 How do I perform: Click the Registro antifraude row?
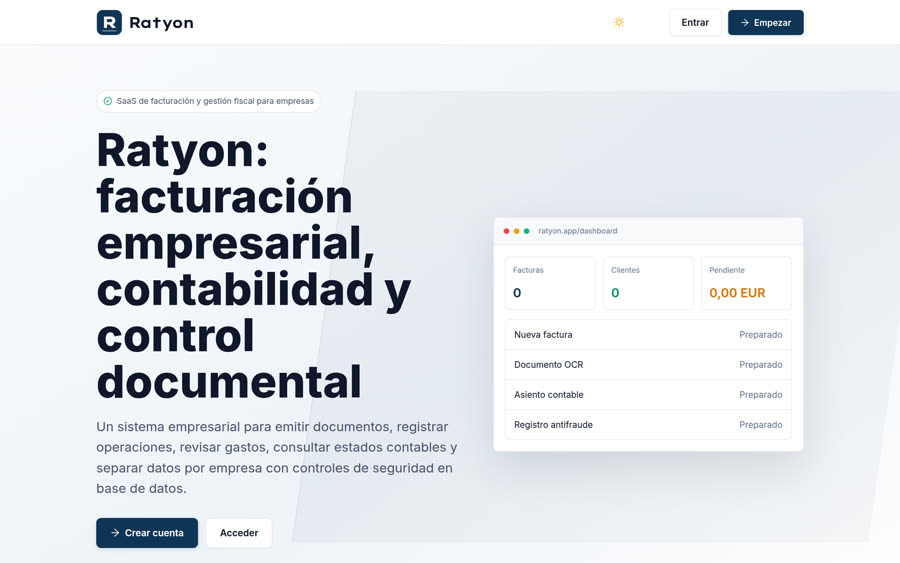(x=648, y=425)
